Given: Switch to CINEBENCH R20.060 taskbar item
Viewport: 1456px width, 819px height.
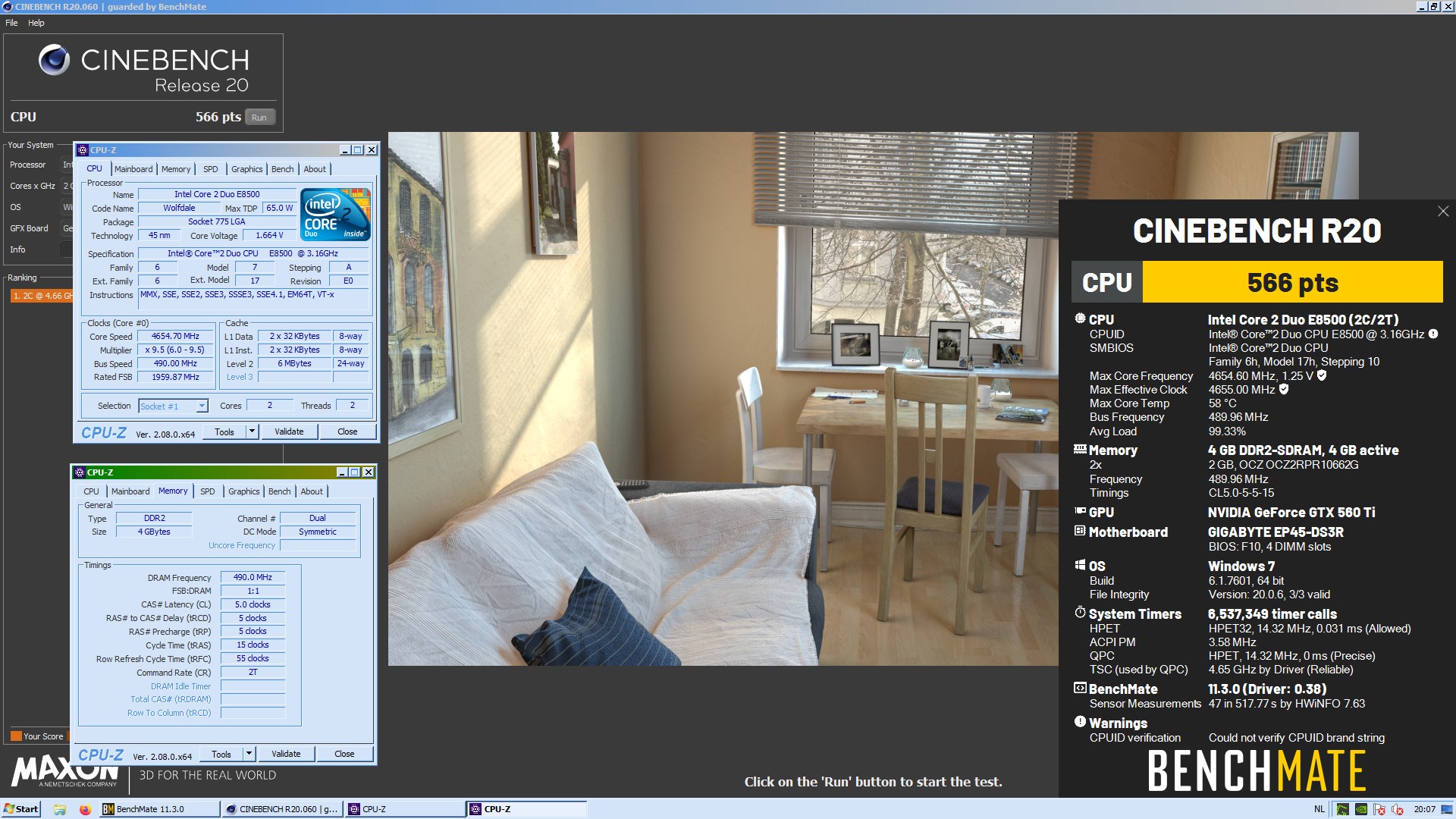Looking at the screenshot, I should [x=282, y=809].
